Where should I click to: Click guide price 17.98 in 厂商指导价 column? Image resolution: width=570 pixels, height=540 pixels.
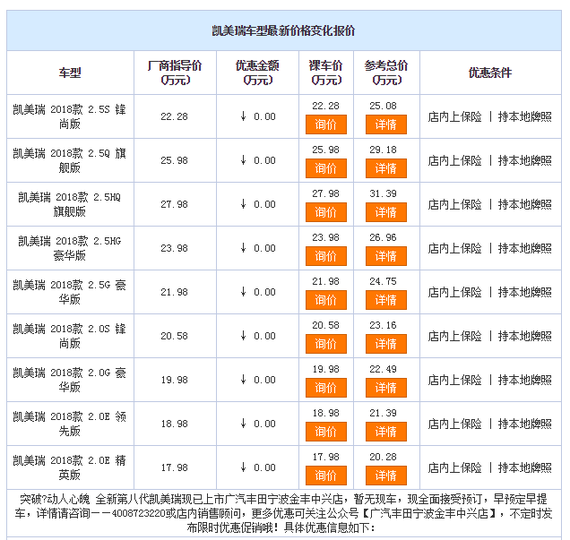tap(174, 468)
